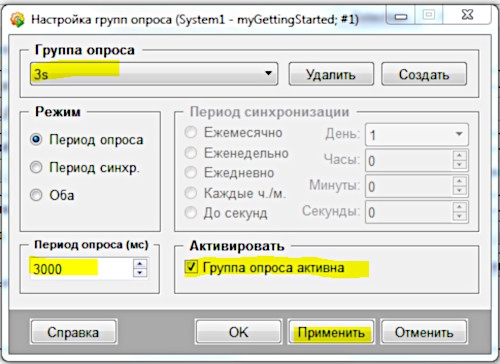Decrease the polling period with down arrow
The width and height of the screenshot is (500, 364).
coord(140,273)
